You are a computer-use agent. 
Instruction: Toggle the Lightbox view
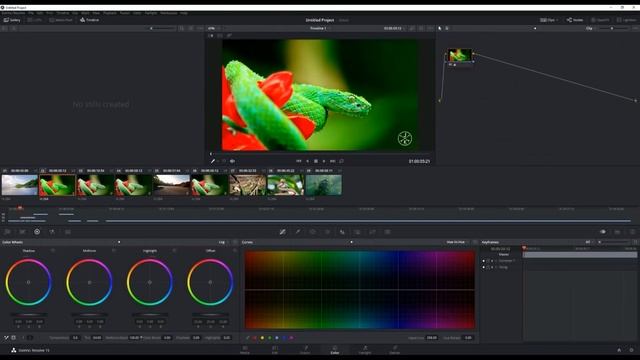coord(627,20)
